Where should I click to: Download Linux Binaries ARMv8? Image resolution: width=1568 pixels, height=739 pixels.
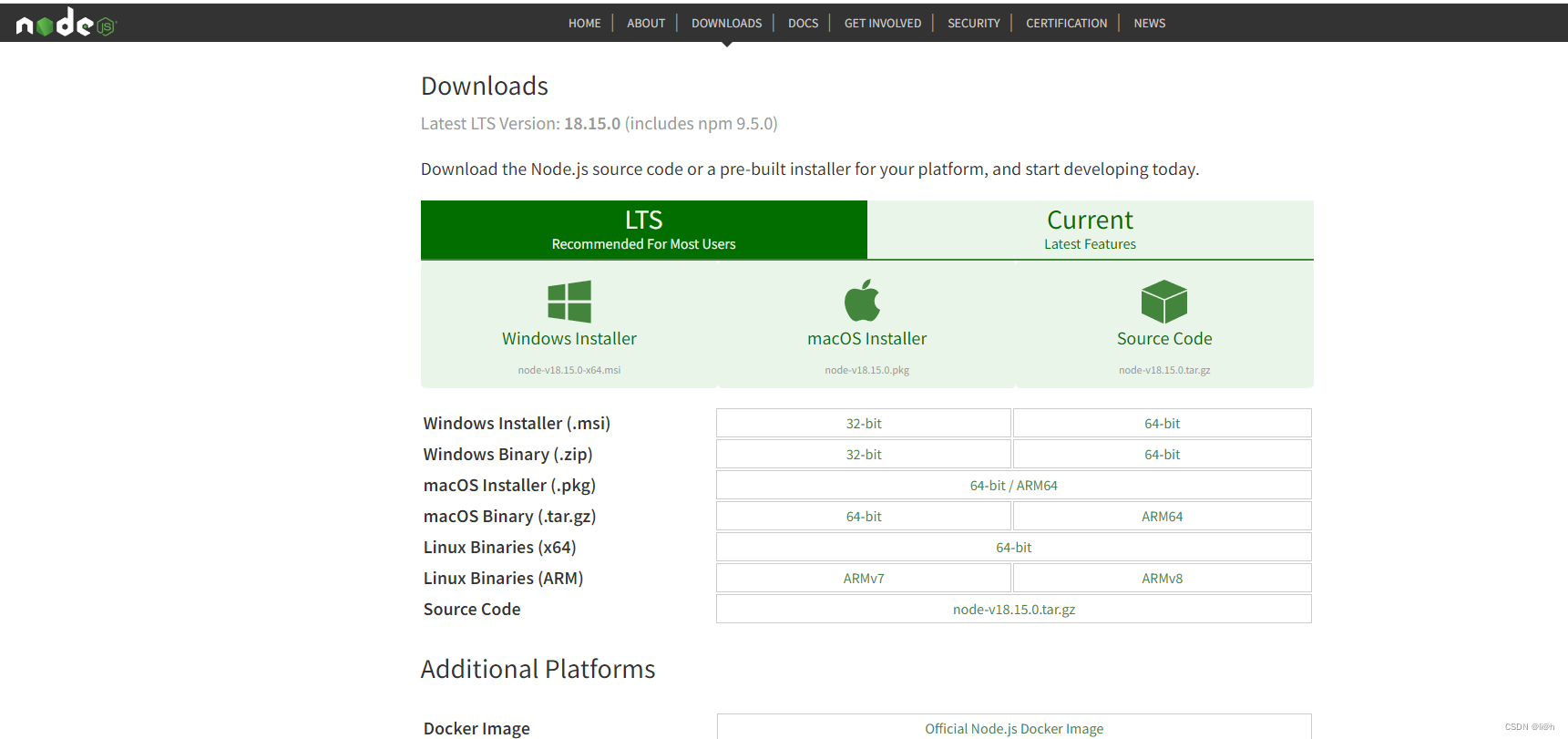point(1163,578)
